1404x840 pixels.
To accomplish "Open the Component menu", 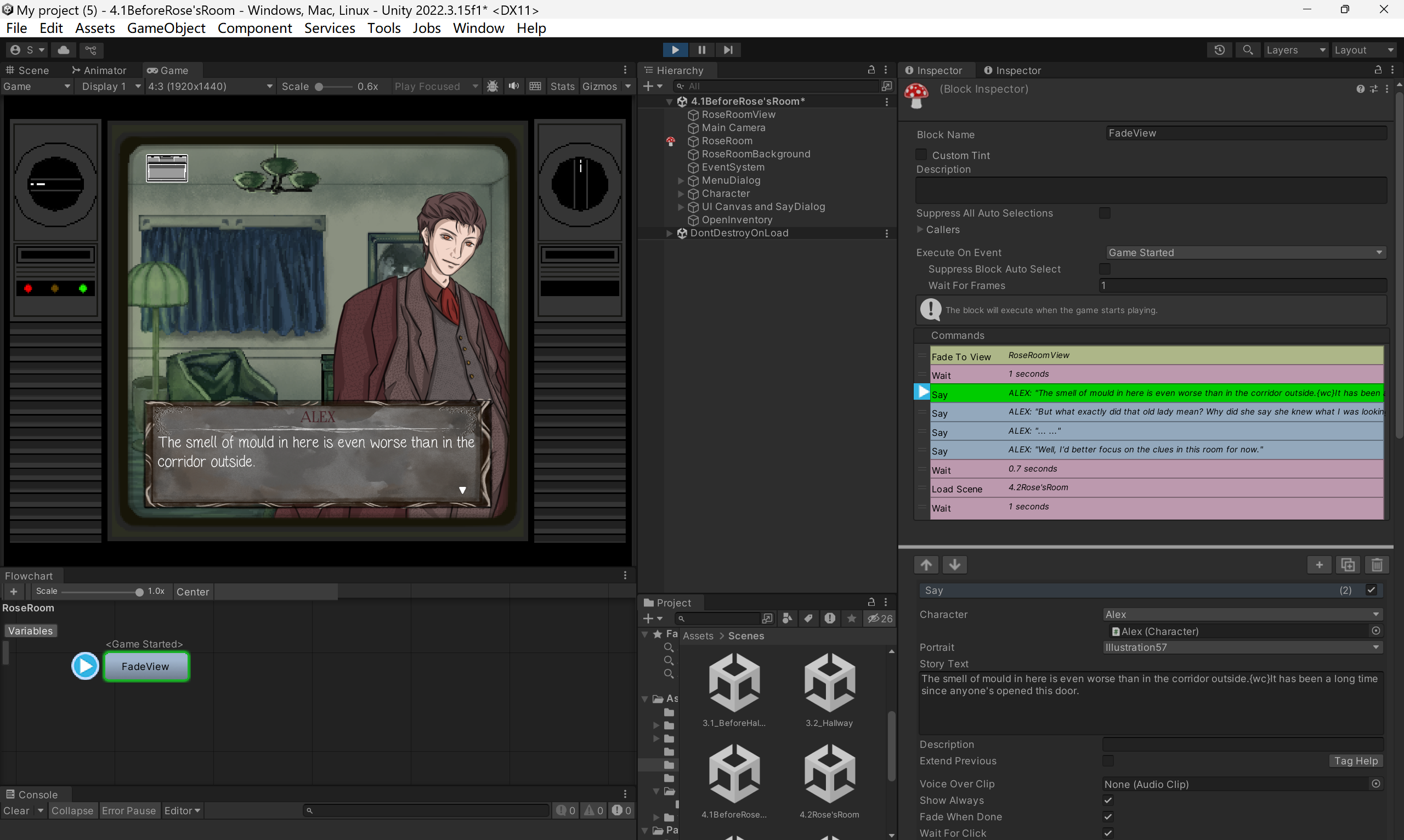I will [255, 28].
